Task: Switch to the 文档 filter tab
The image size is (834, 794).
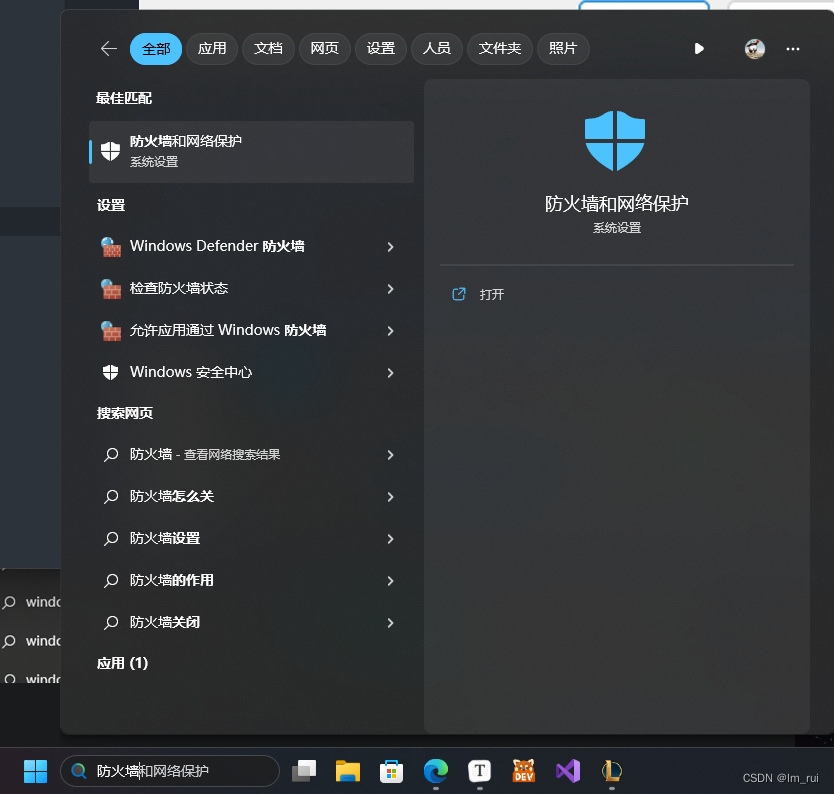Action: click(x=268, y=49)
